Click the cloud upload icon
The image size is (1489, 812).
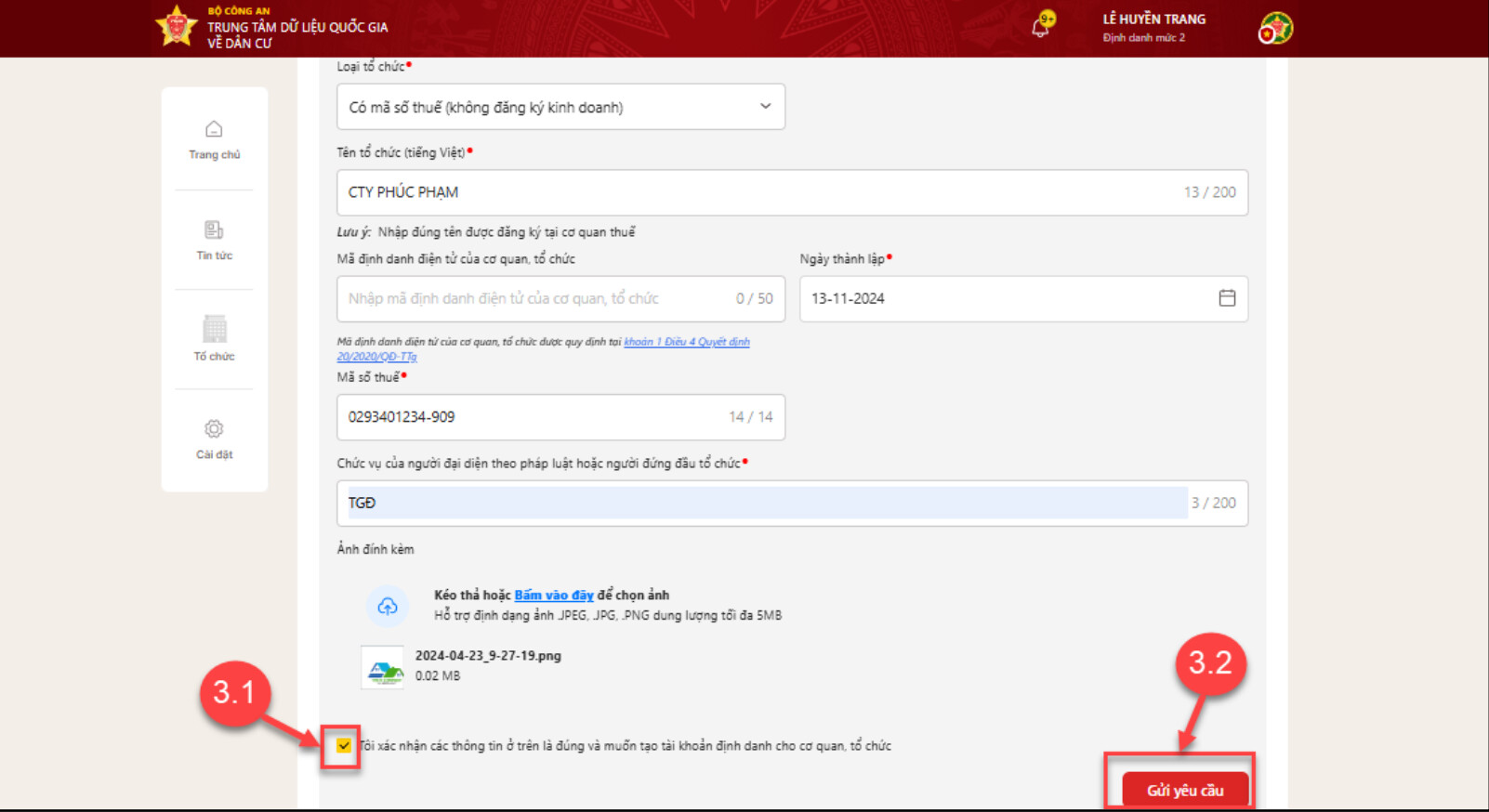[388, 606]
